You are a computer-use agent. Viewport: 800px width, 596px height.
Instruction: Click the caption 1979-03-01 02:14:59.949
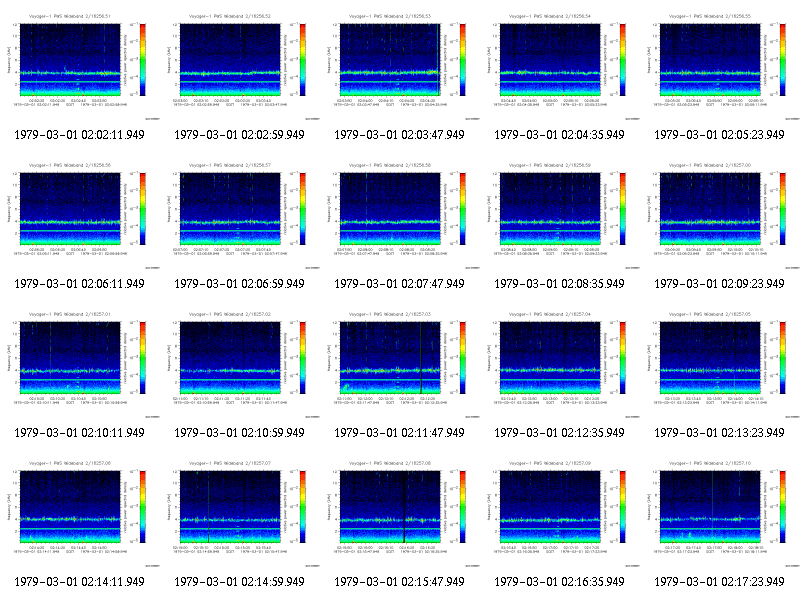click(x=239, y=582)
